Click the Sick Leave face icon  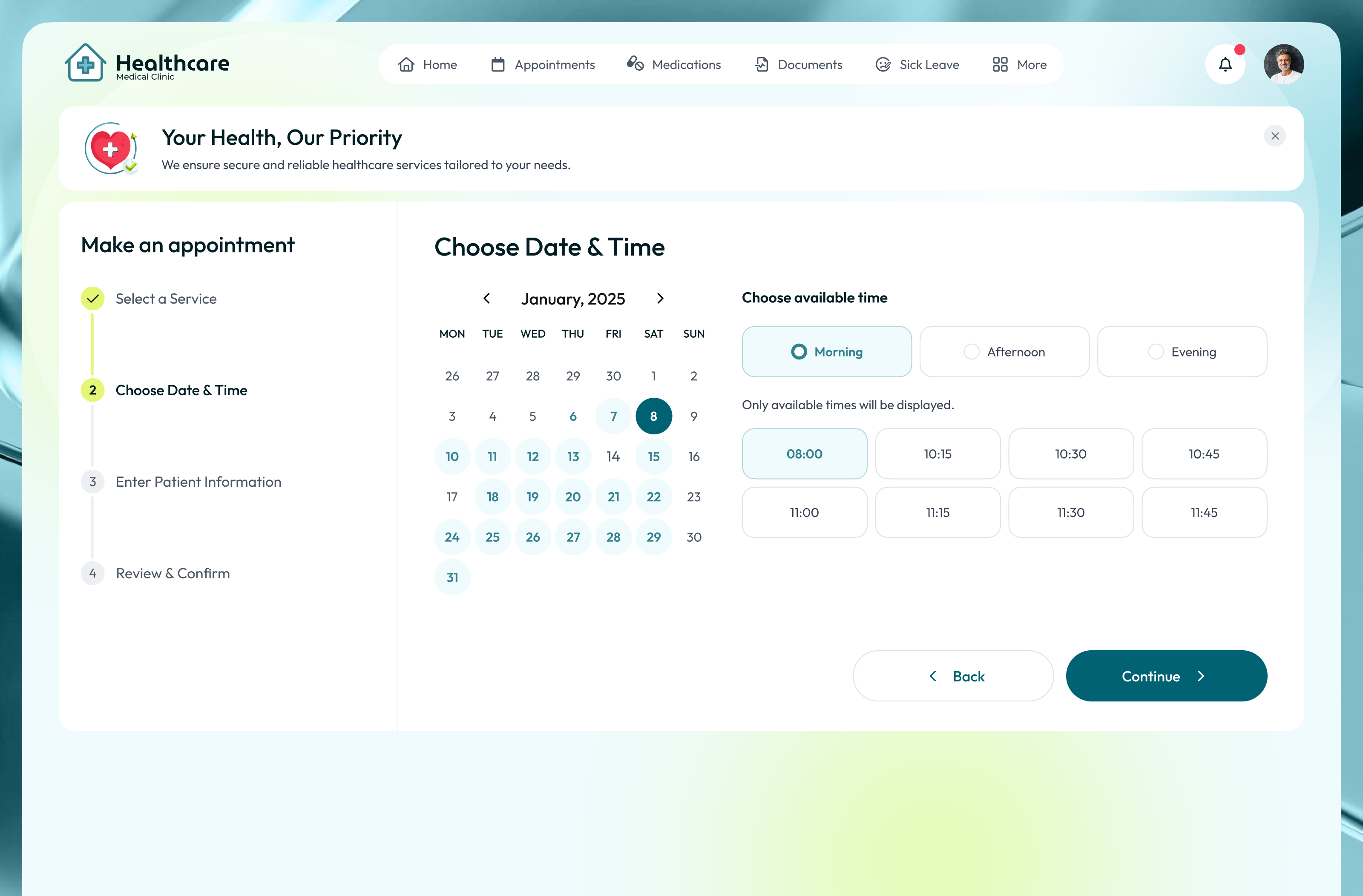click(x=883, y=64)
